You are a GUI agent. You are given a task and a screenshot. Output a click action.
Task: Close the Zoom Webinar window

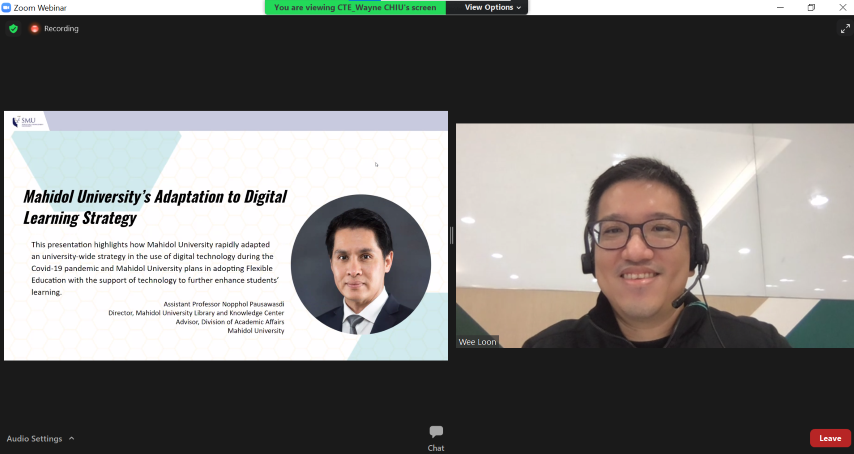tap(840, 7)
